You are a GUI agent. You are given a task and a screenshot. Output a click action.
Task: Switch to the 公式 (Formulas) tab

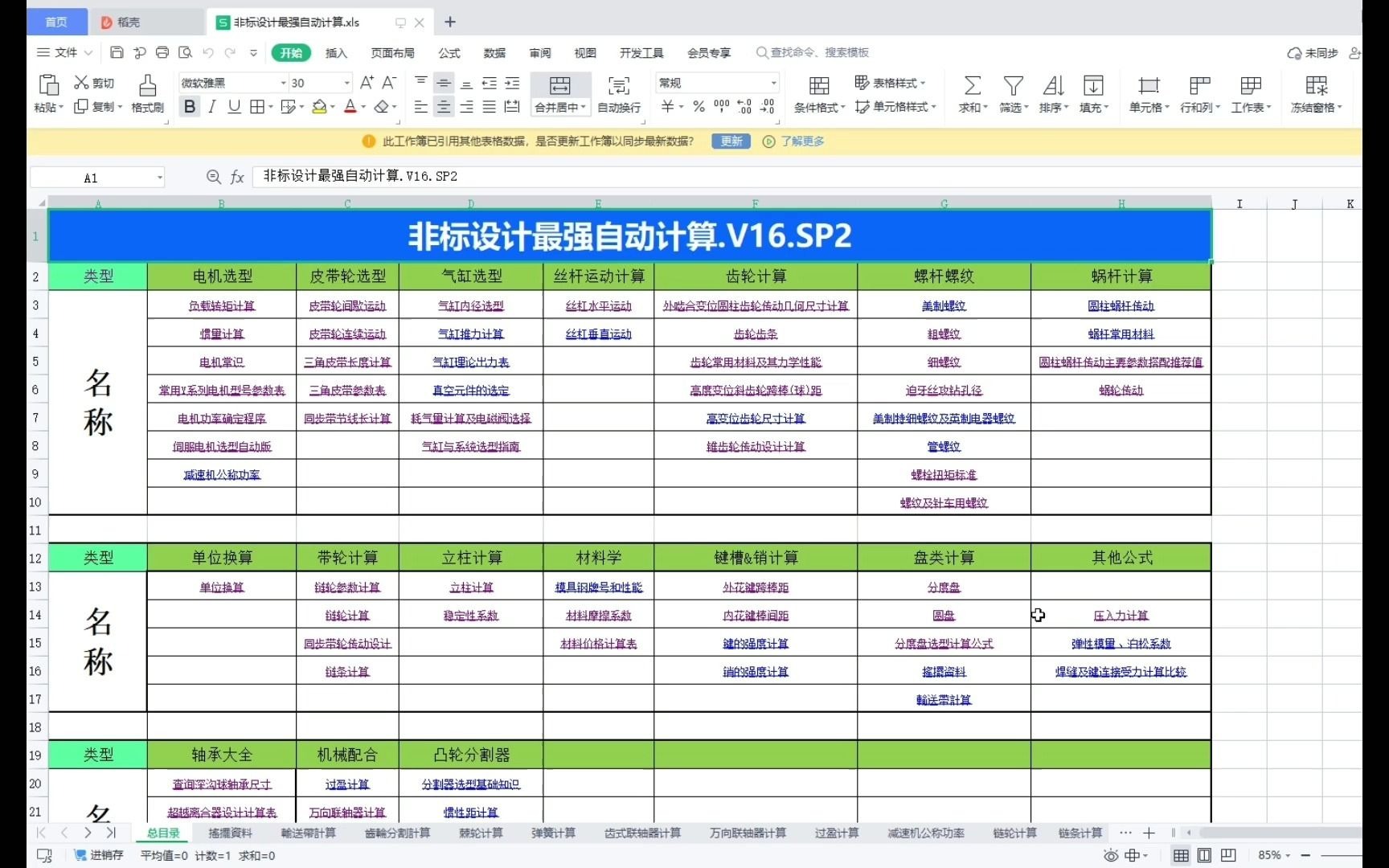pos(449,53)
